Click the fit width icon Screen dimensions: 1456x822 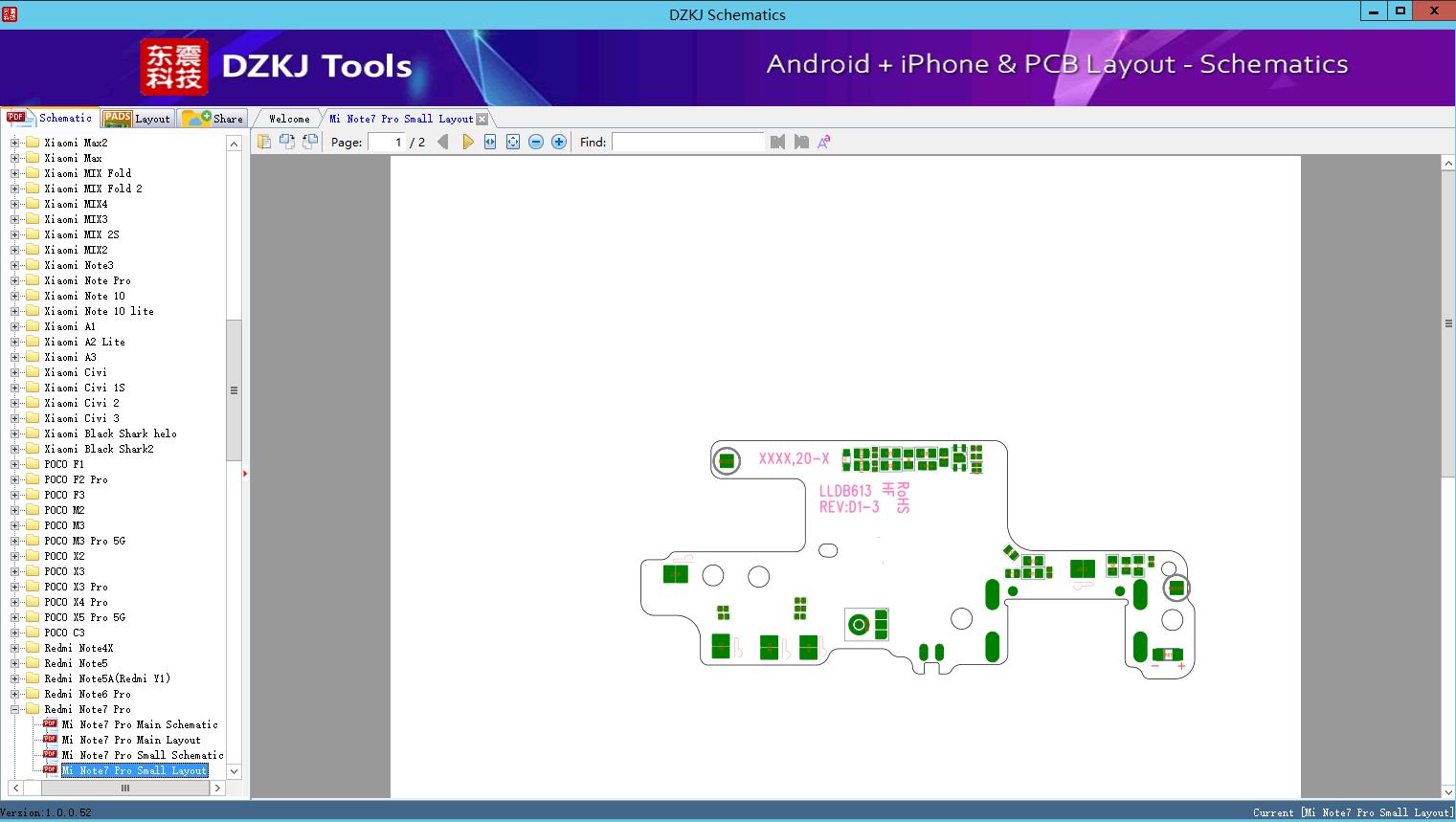tap(490, 142)
